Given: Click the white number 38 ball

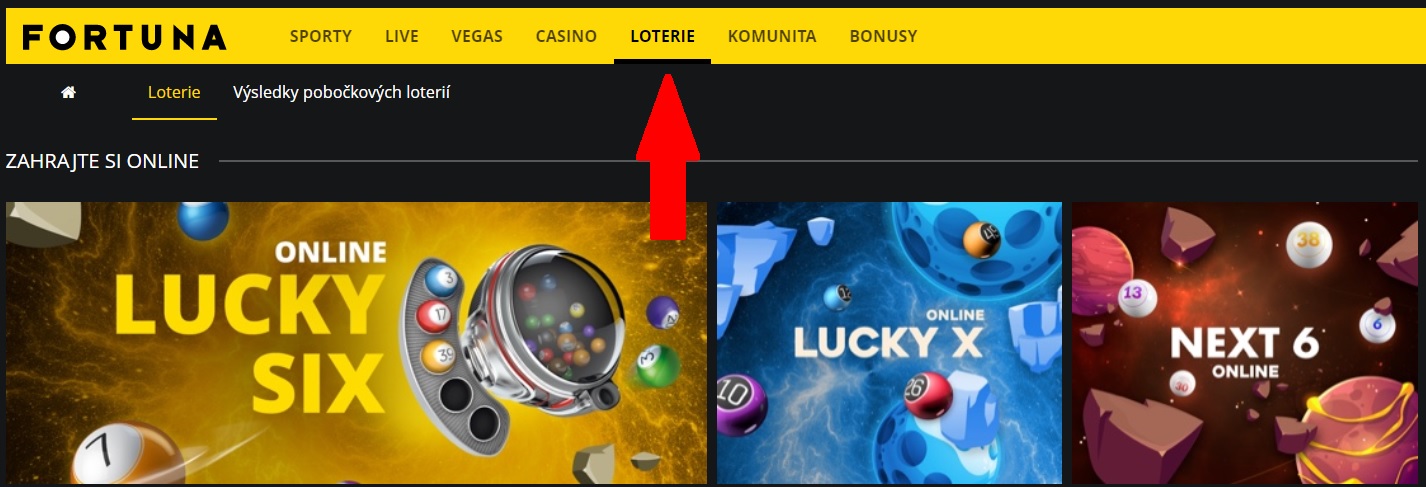Looking at the screenshot, I should (x=1309, y=240).
